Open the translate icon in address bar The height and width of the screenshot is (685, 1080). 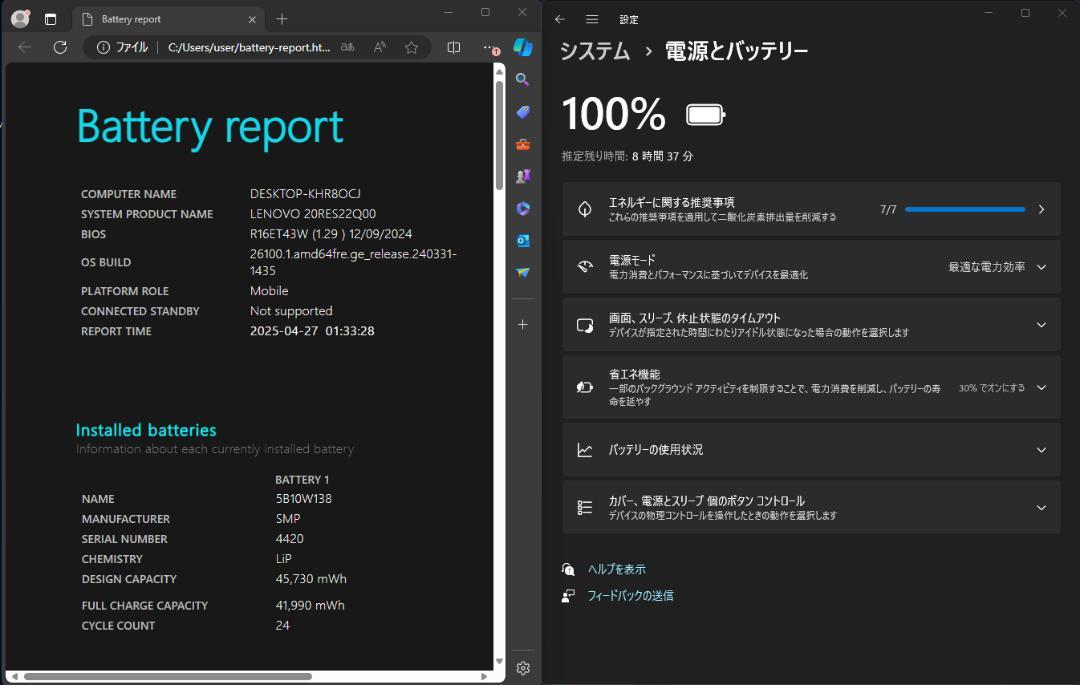tap(348, 48)
